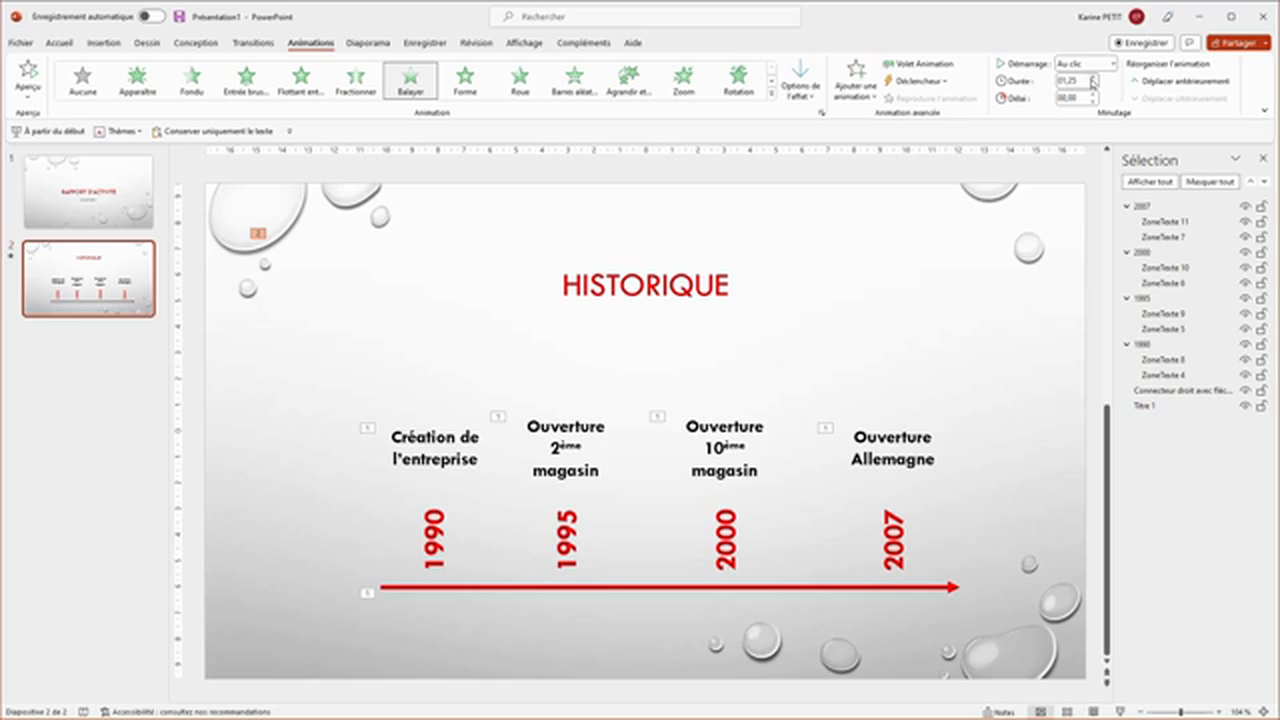The width and height of the screenshot is (1280, 720).
Task: Click the Partager button
Action: pyautogui.click(x=1238, y=43)
